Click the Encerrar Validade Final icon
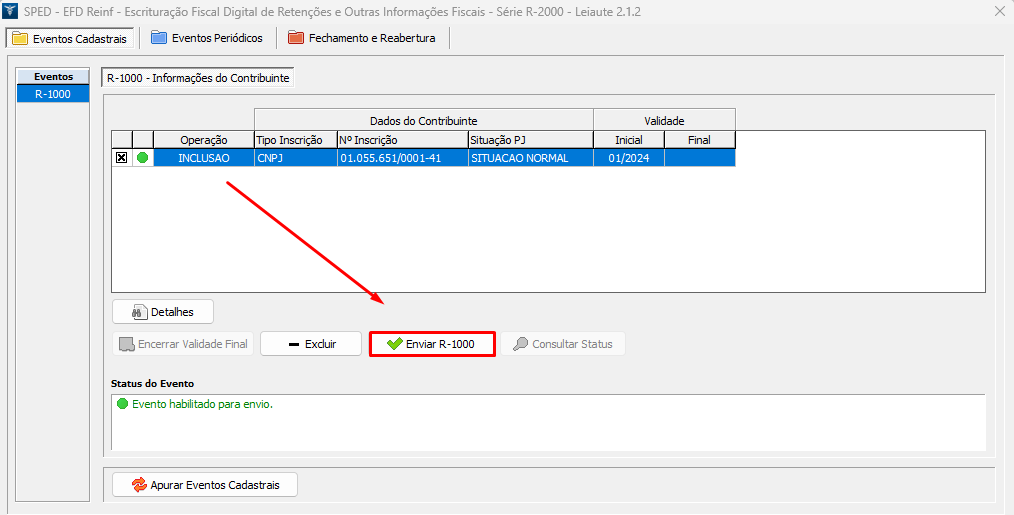 (x=127, y=344)
